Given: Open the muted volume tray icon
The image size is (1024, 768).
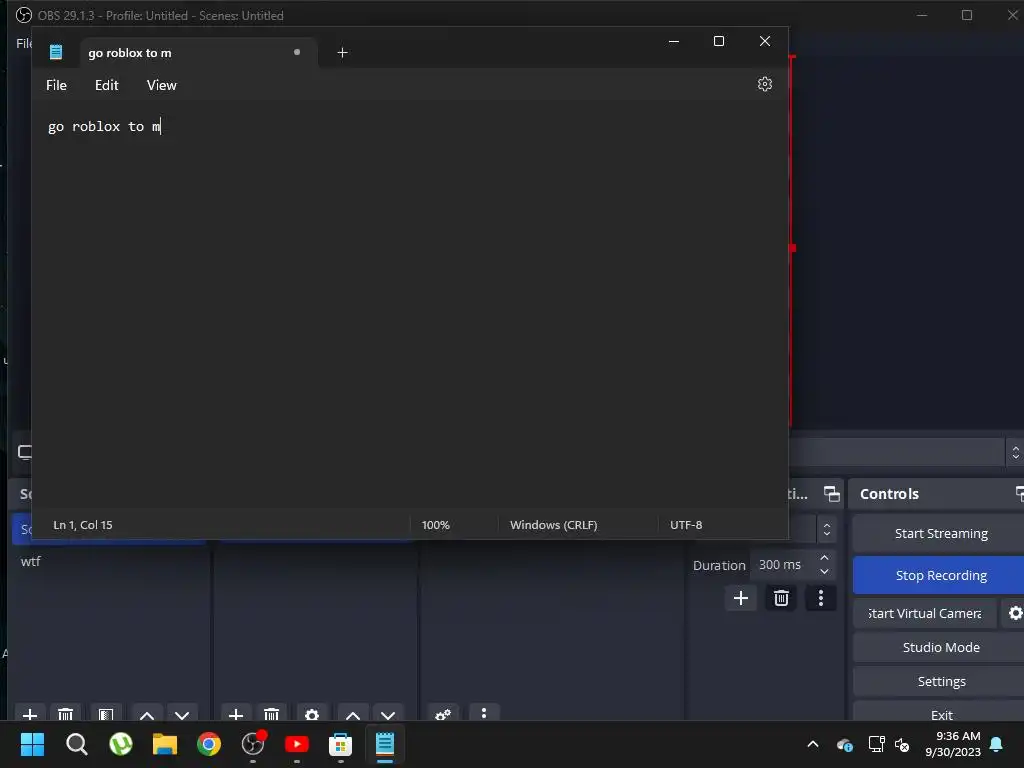Looking at the screenshot, I should (x=902, y=744).
